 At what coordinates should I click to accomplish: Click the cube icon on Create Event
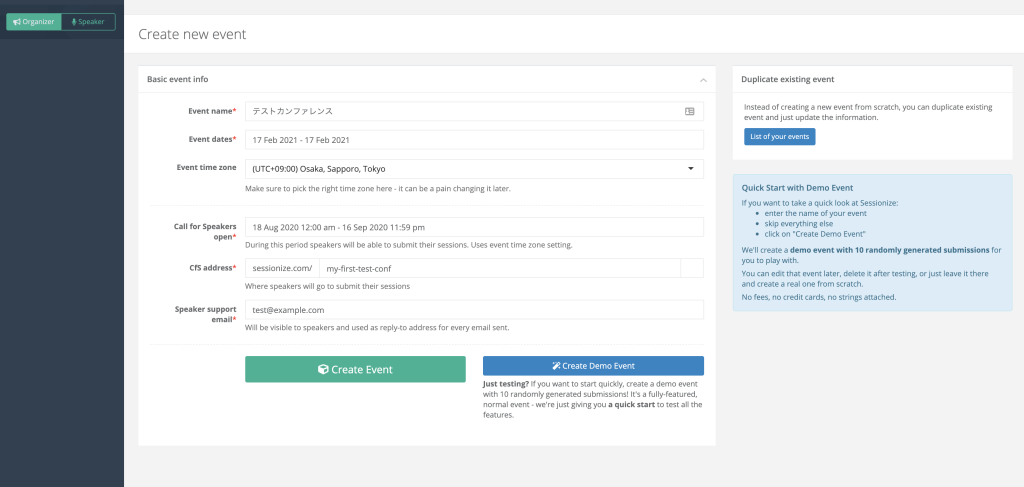click(323, 369)
